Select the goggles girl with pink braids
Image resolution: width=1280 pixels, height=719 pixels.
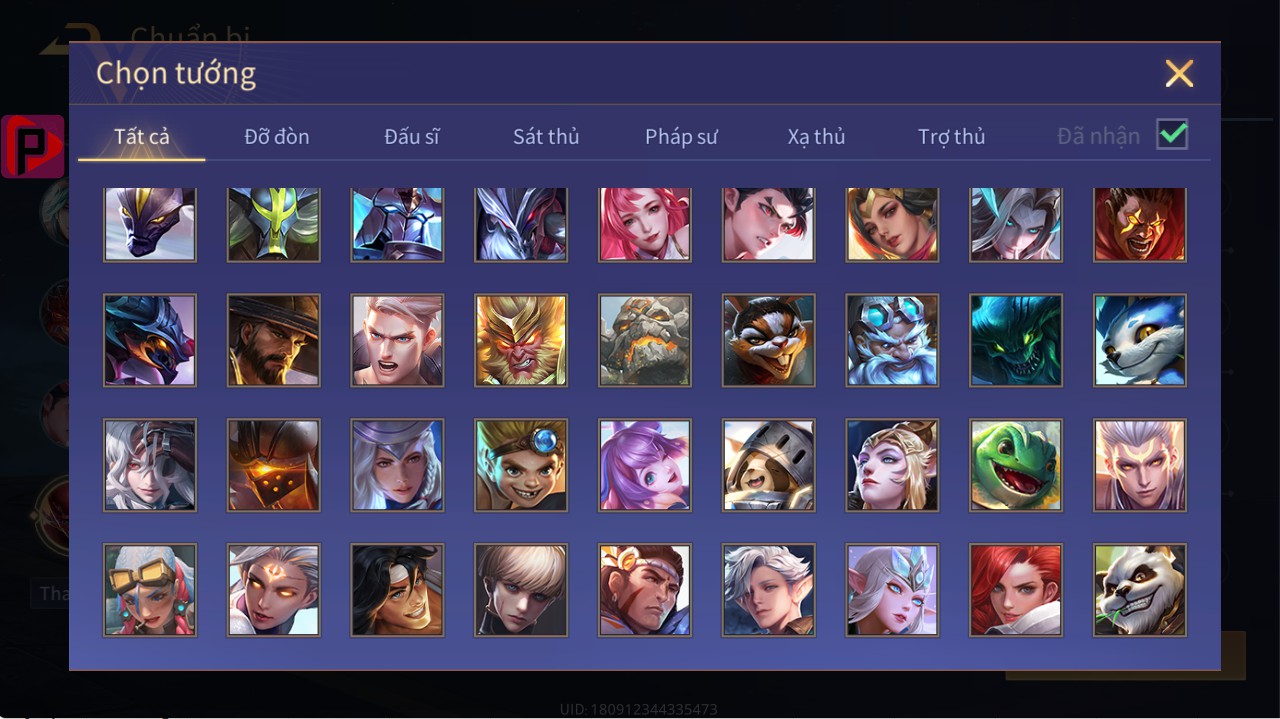point(150,590)
